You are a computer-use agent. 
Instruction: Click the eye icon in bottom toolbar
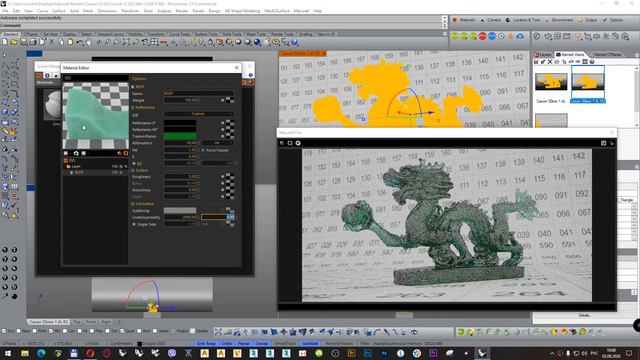pyautogui.click(x=414, y=332)
